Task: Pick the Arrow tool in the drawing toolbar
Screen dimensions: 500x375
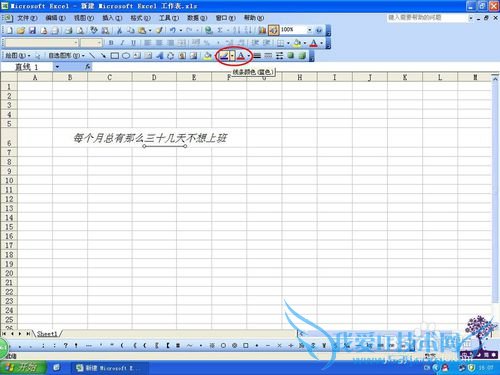Action: click(x=103, y=56)
